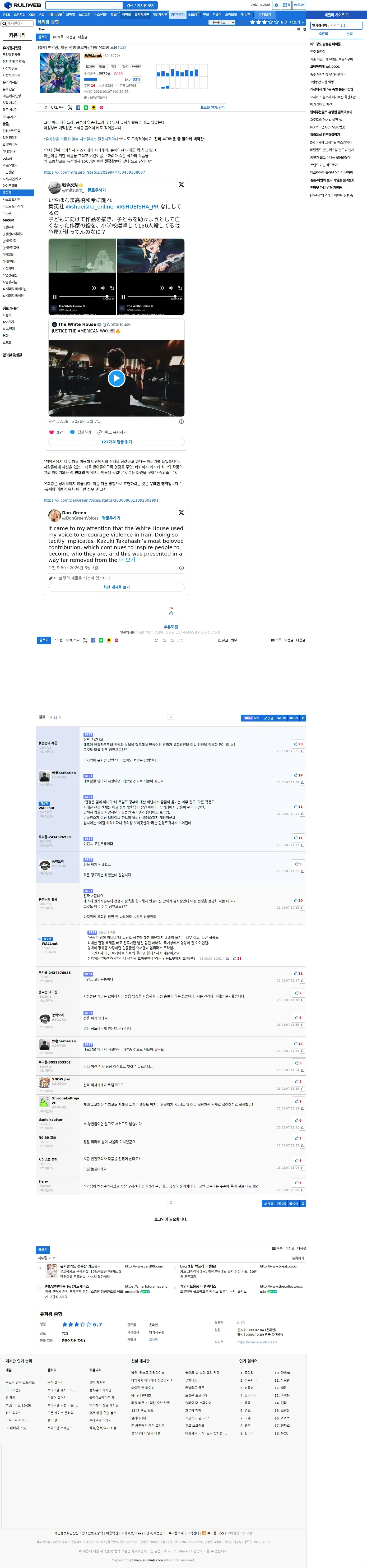Image resolution: width=367 pixels, height=1568 pixels.
Task: Click the search magnifier in left sidebar
Action: tap(4, 24)
